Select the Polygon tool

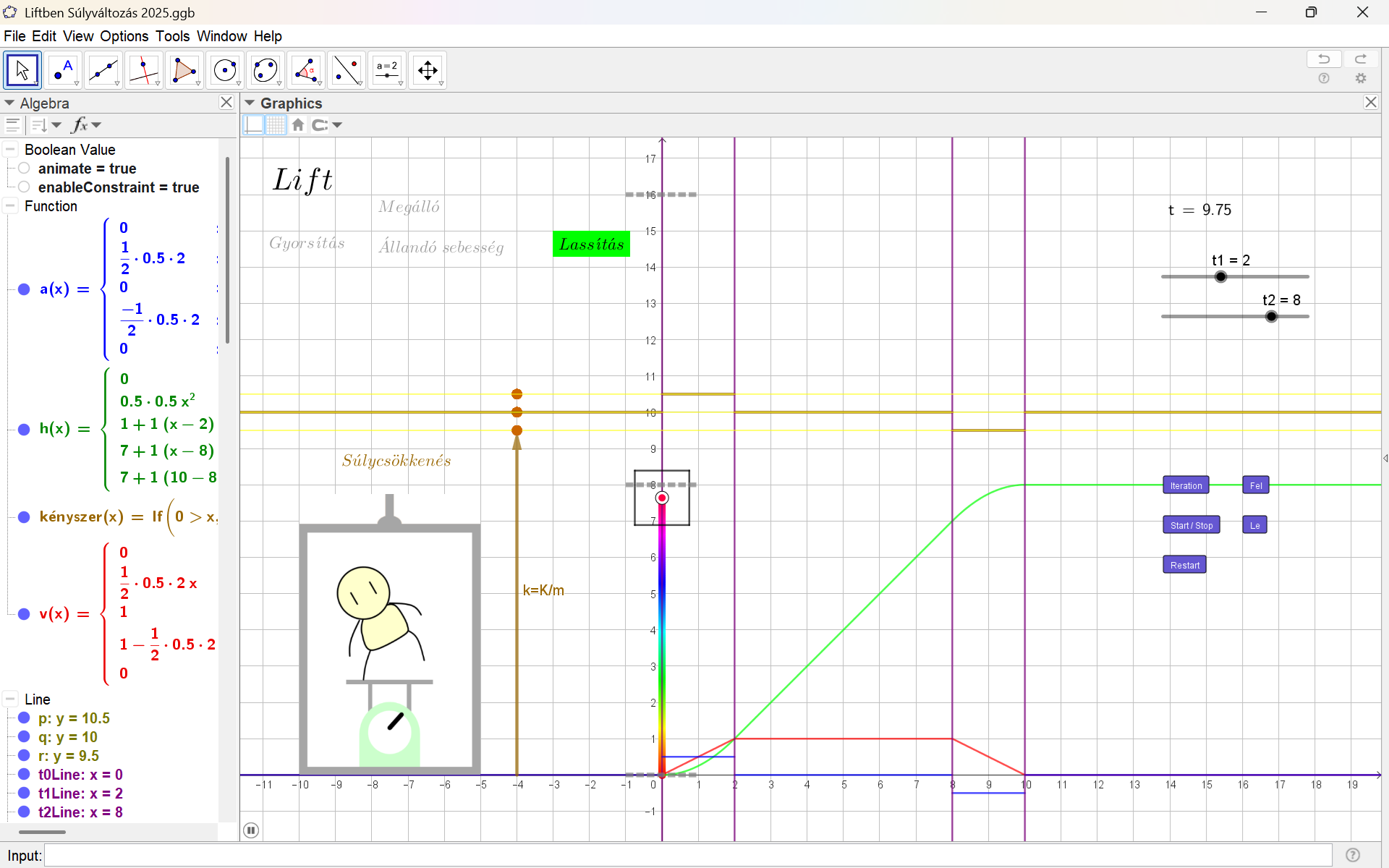[184, 70]
